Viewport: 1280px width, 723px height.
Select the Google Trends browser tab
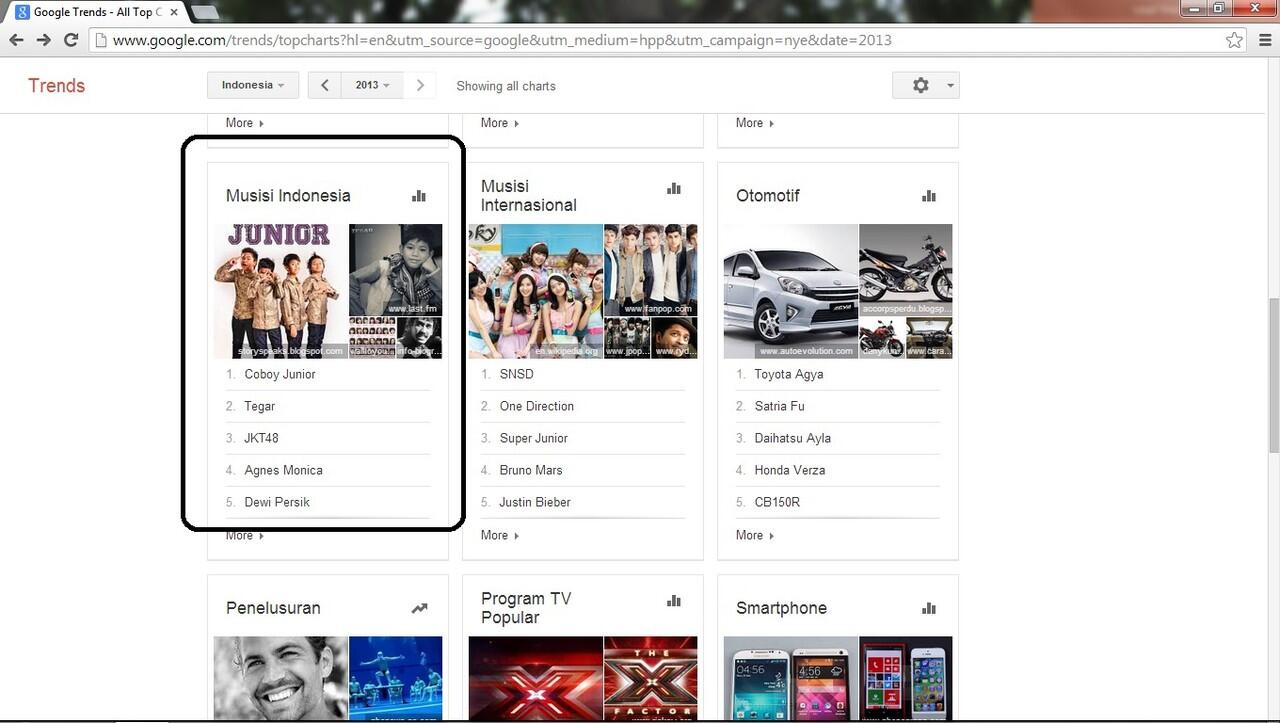[97, 12]
